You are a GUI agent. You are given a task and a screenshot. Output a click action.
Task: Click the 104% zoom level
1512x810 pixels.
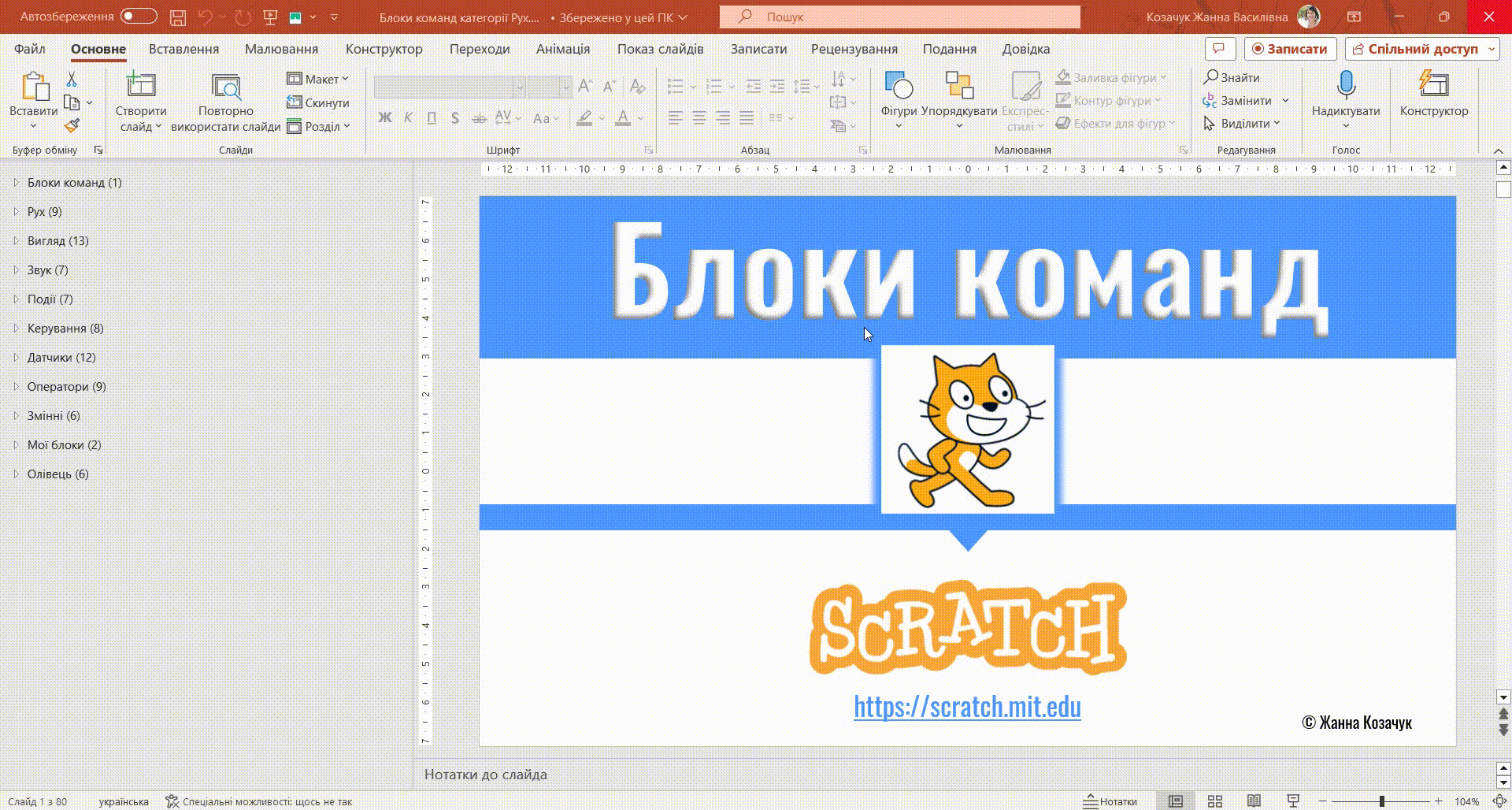[1466, 801]
